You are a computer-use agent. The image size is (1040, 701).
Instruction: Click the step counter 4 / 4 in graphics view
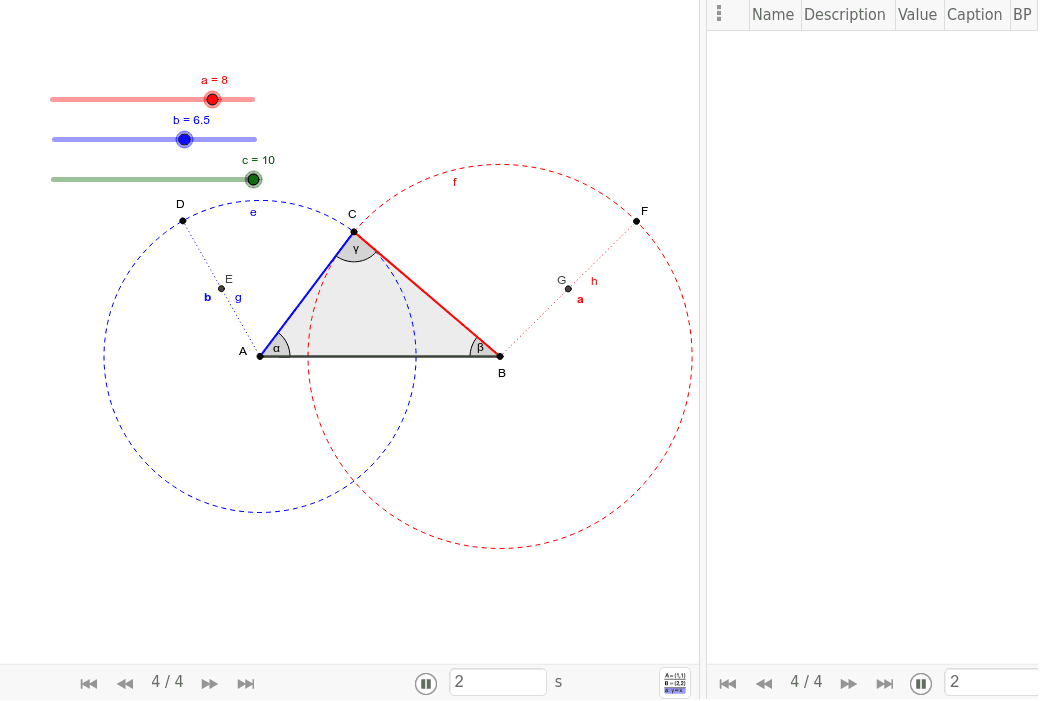pyautogui.click(x=167, y=682)
